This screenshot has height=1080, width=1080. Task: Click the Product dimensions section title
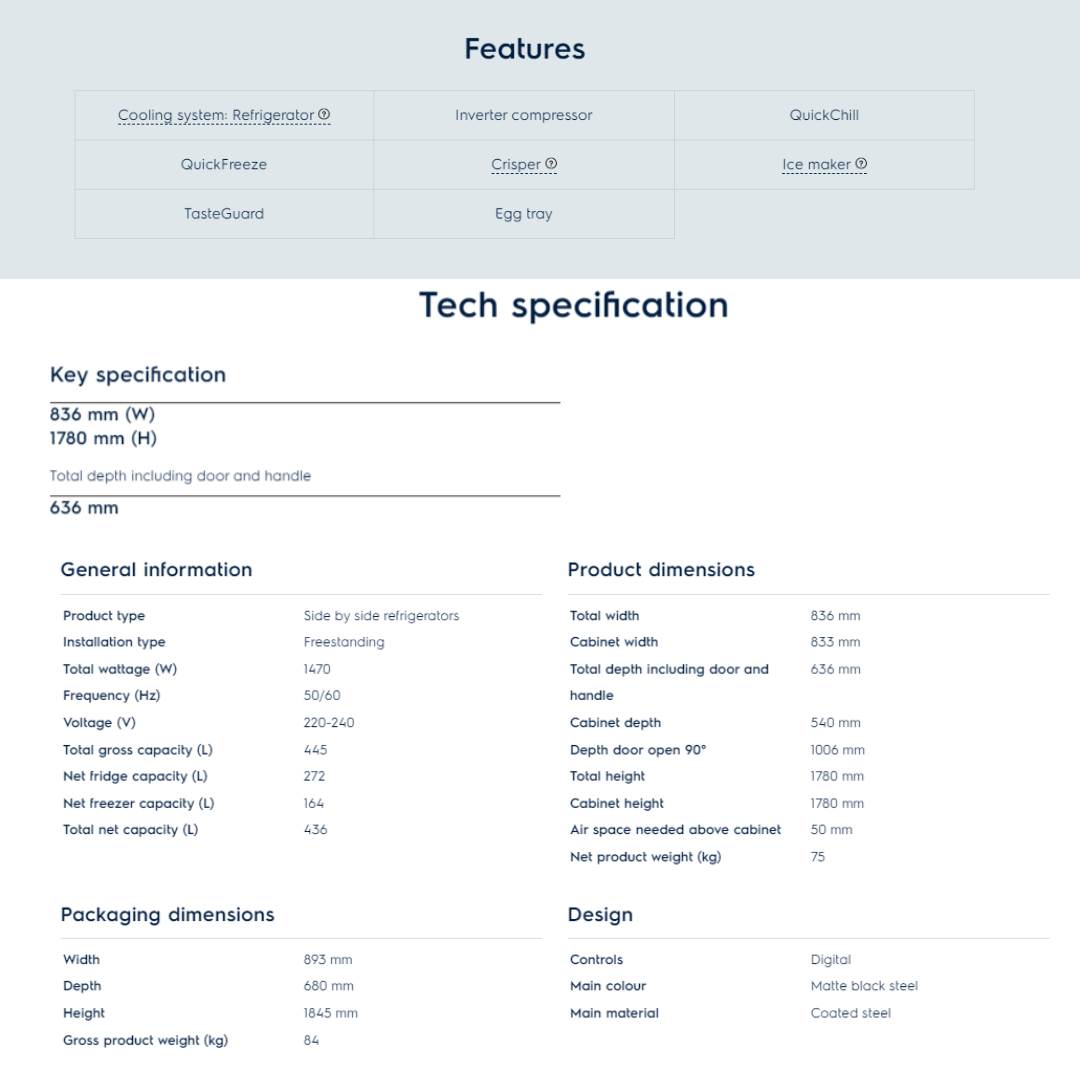(x=661, y=570)
